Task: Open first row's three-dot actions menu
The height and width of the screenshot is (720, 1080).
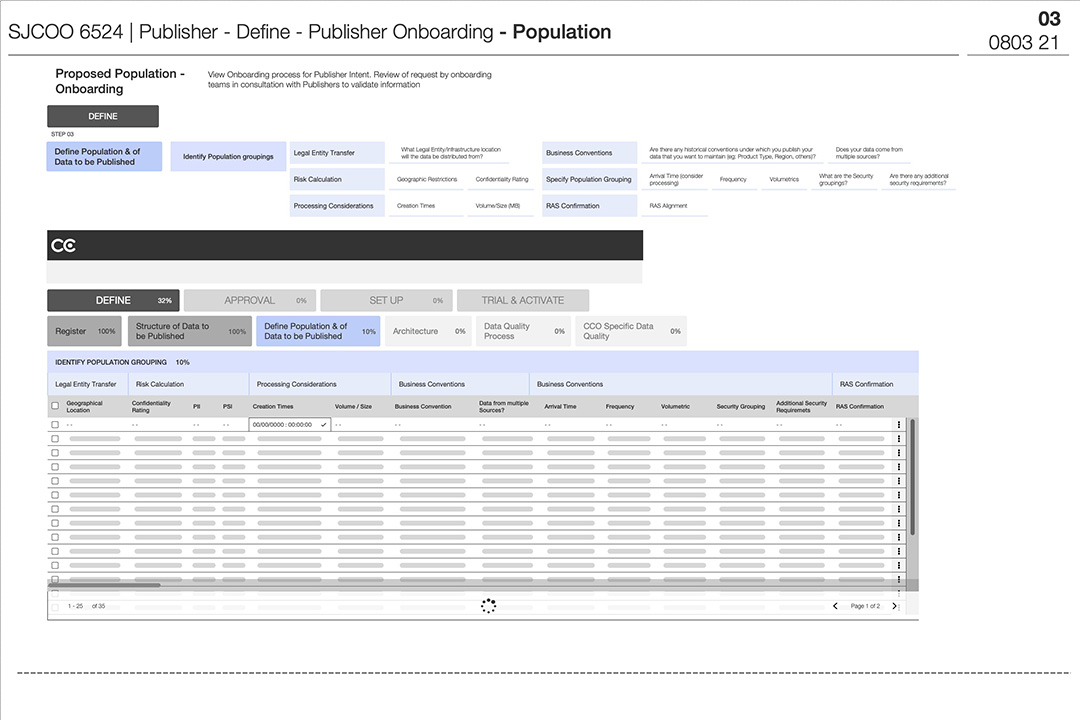Action: [x=898, y=425]
